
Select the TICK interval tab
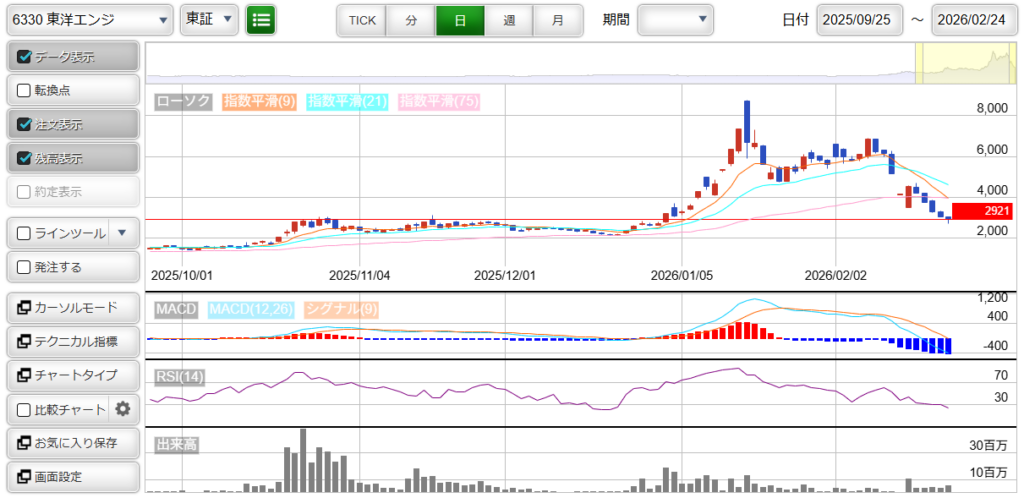362,20
